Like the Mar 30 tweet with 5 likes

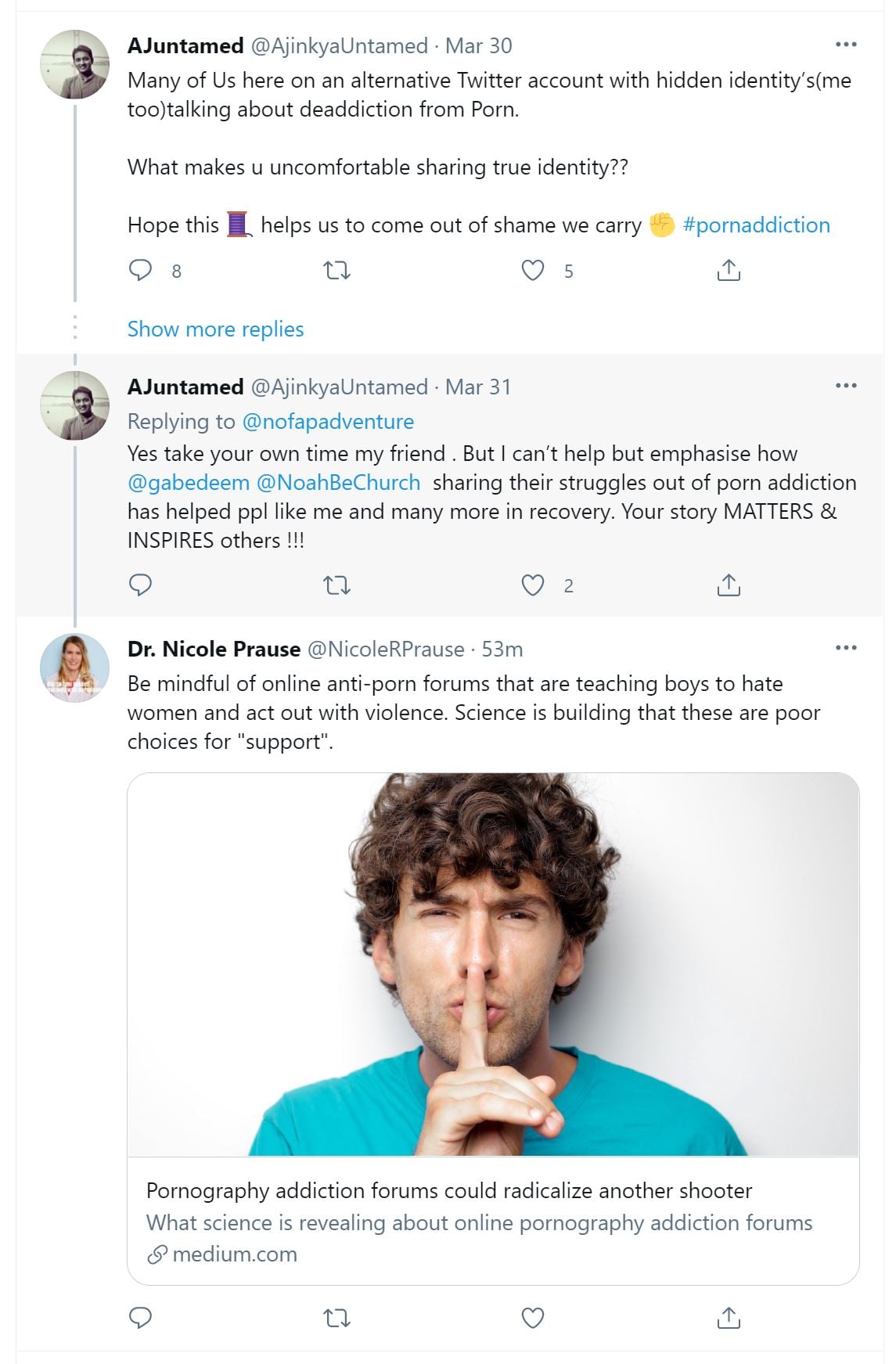coord(533,271)
